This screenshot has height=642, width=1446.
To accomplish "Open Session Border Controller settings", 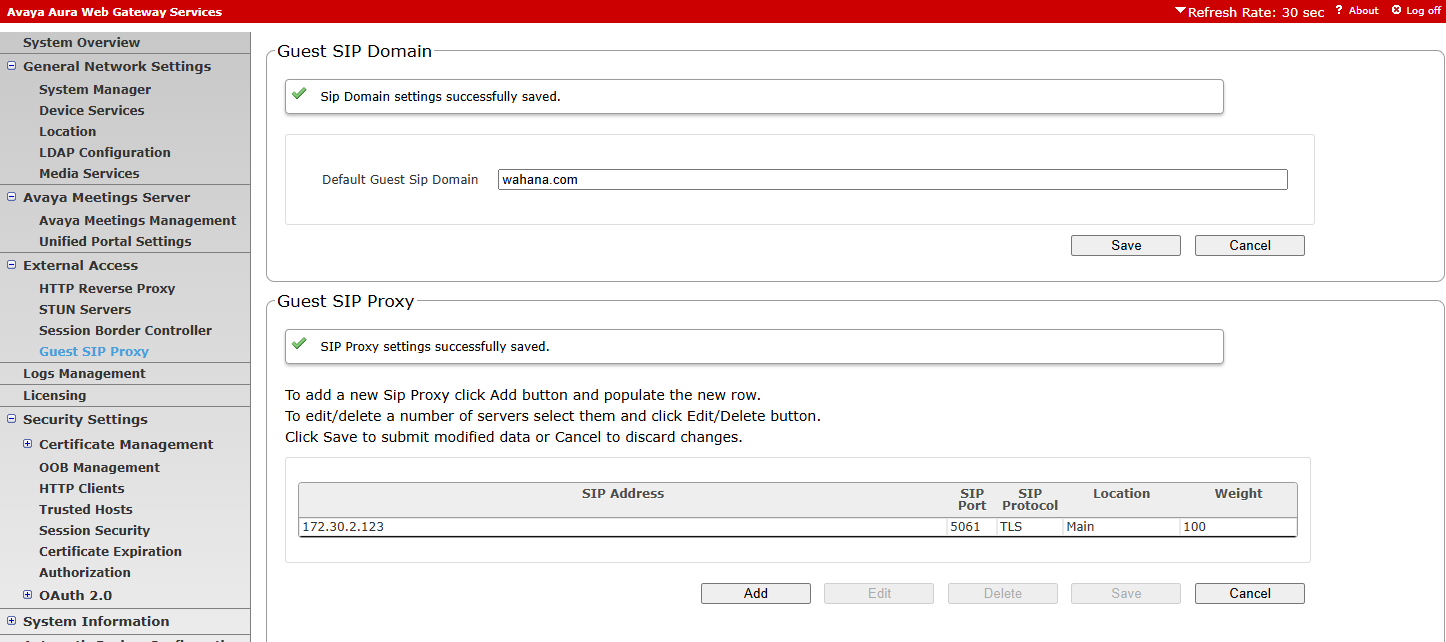I will [x=125, y=330].
